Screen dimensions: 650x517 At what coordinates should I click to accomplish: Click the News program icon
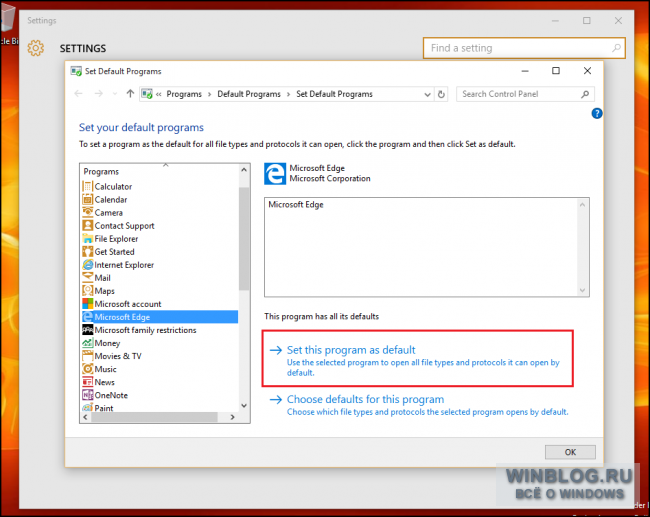tap(87, 382)
